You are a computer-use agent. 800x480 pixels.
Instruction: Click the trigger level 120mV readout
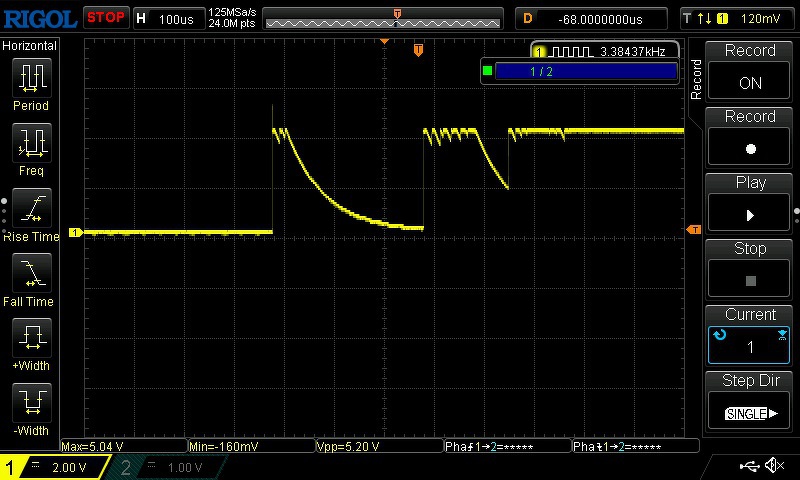(760, 19)
